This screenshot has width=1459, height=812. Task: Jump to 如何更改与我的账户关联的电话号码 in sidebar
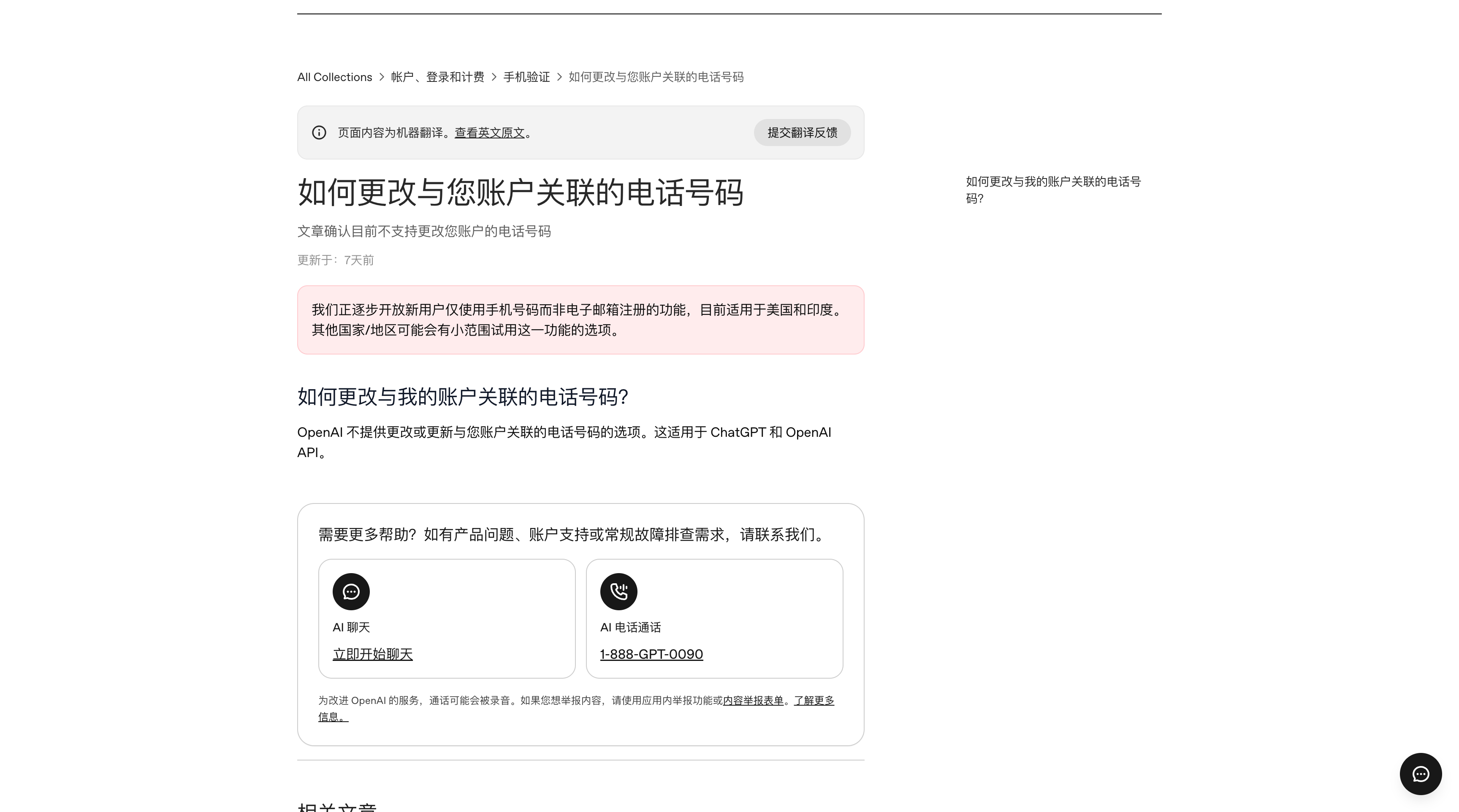pos(1053,189)
